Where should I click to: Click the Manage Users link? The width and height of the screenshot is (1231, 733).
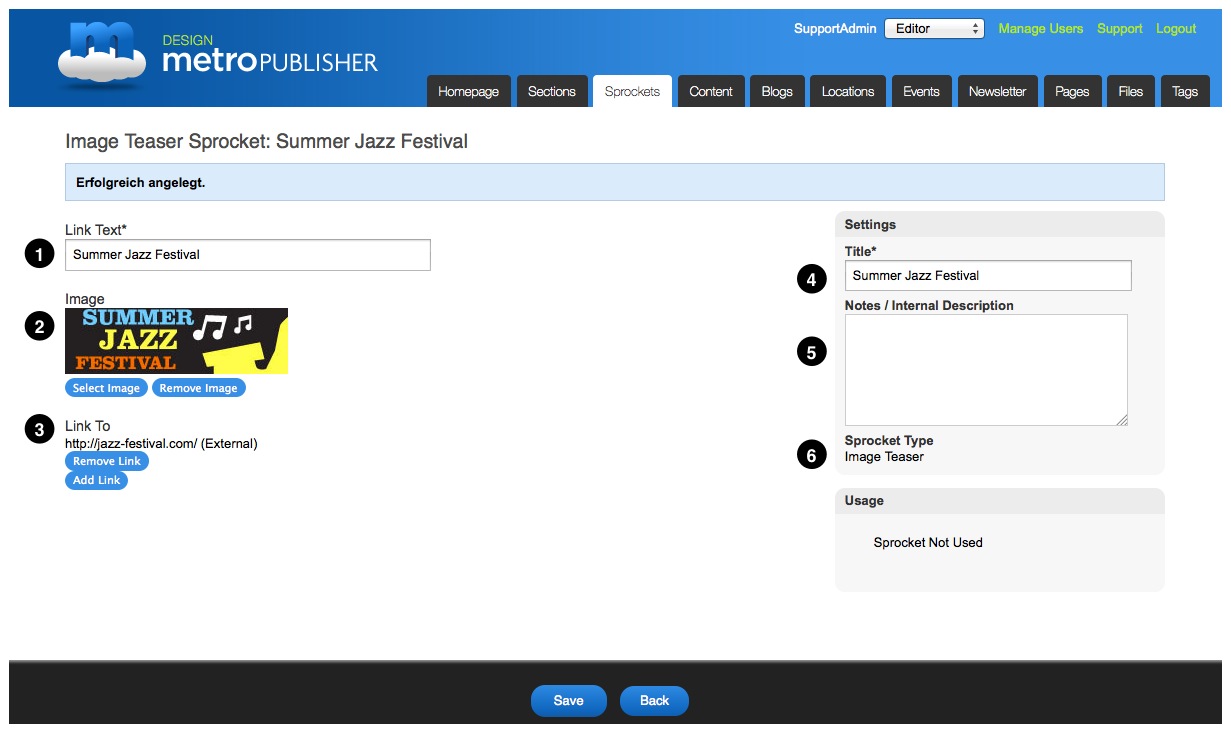pyautogui.click(x=1040, y=29)
